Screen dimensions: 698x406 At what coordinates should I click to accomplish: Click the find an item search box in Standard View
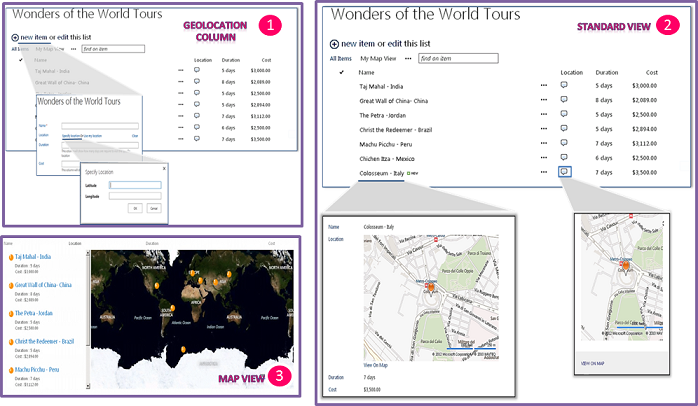tap(458, 58)
